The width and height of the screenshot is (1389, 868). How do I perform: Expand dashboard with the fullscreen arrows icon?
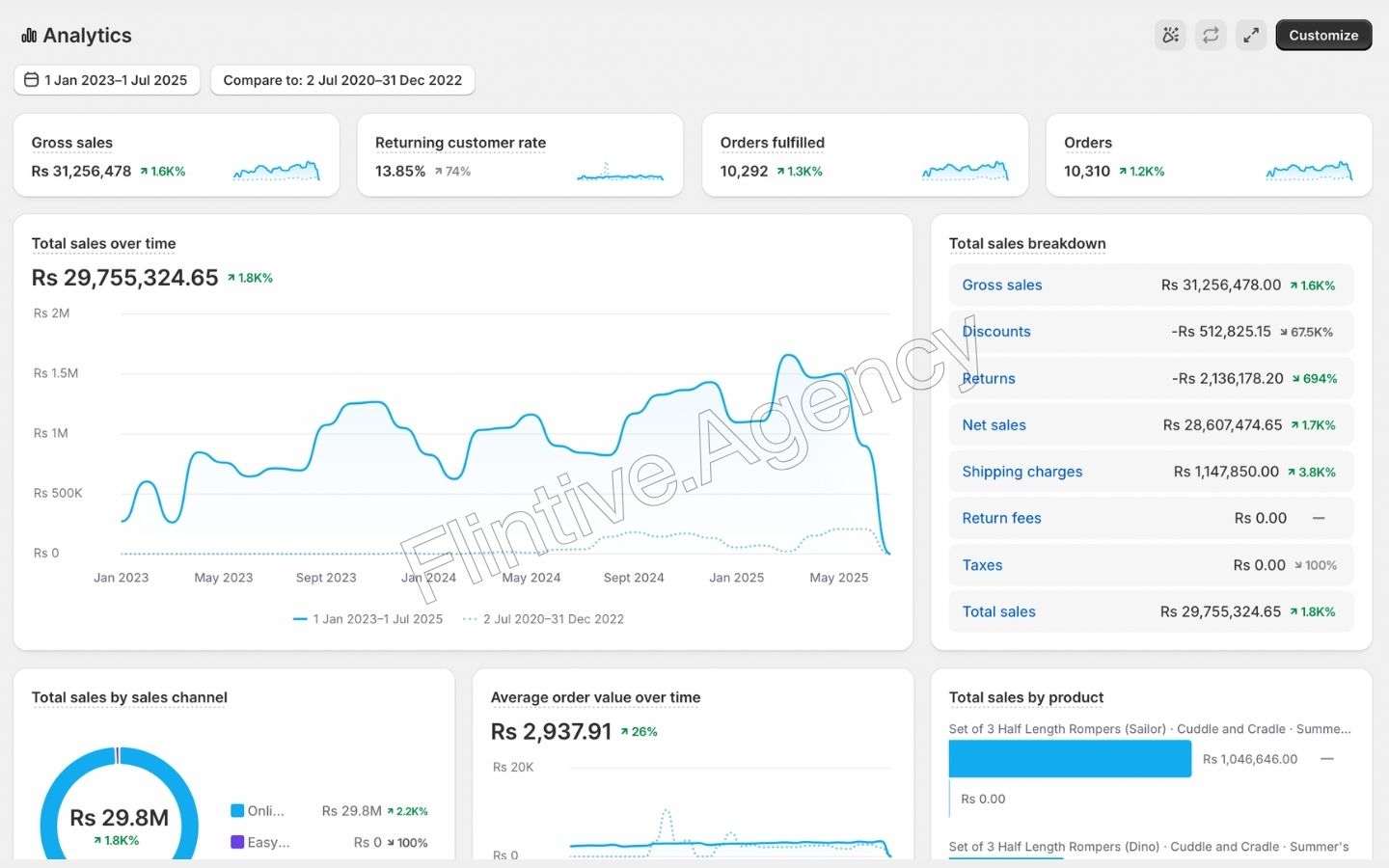click(1251, 36)
